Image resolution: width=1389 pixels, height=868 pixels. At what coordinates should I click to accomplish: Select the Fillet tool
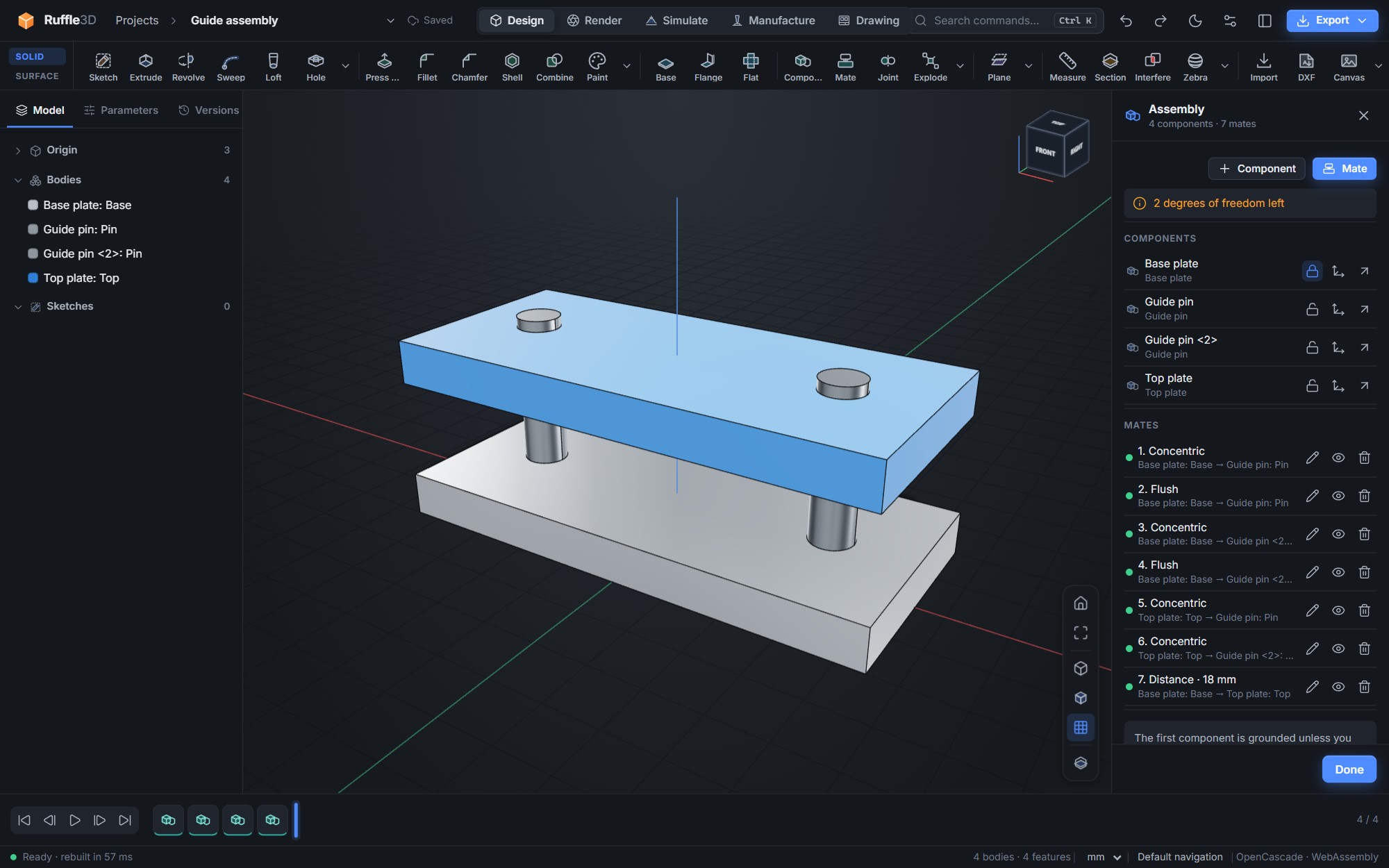coord(427,67)
